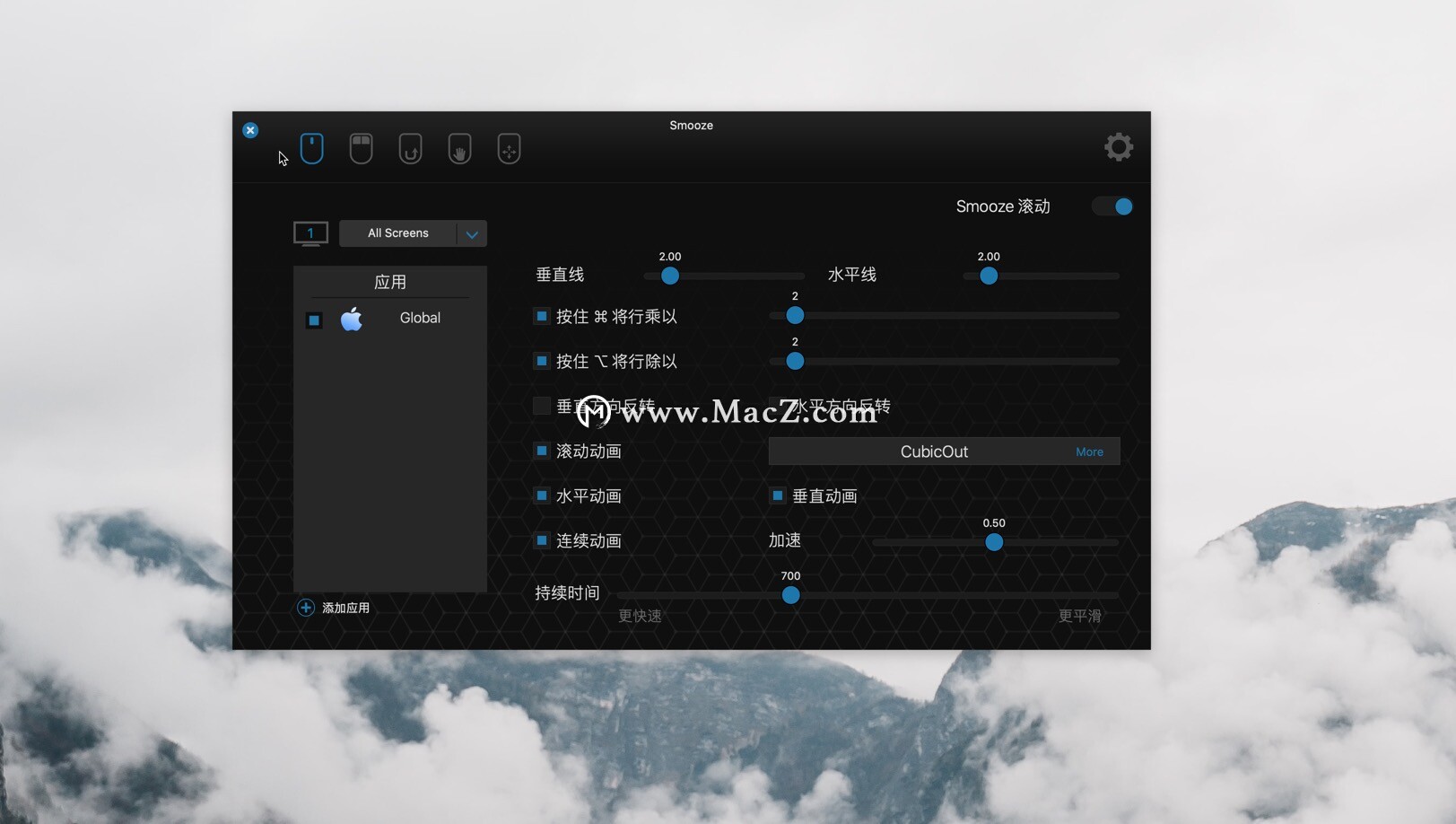This screenshot has height=824, width=1456.
Task: Click the 加速 slider handle
Action: coord(994,542)
